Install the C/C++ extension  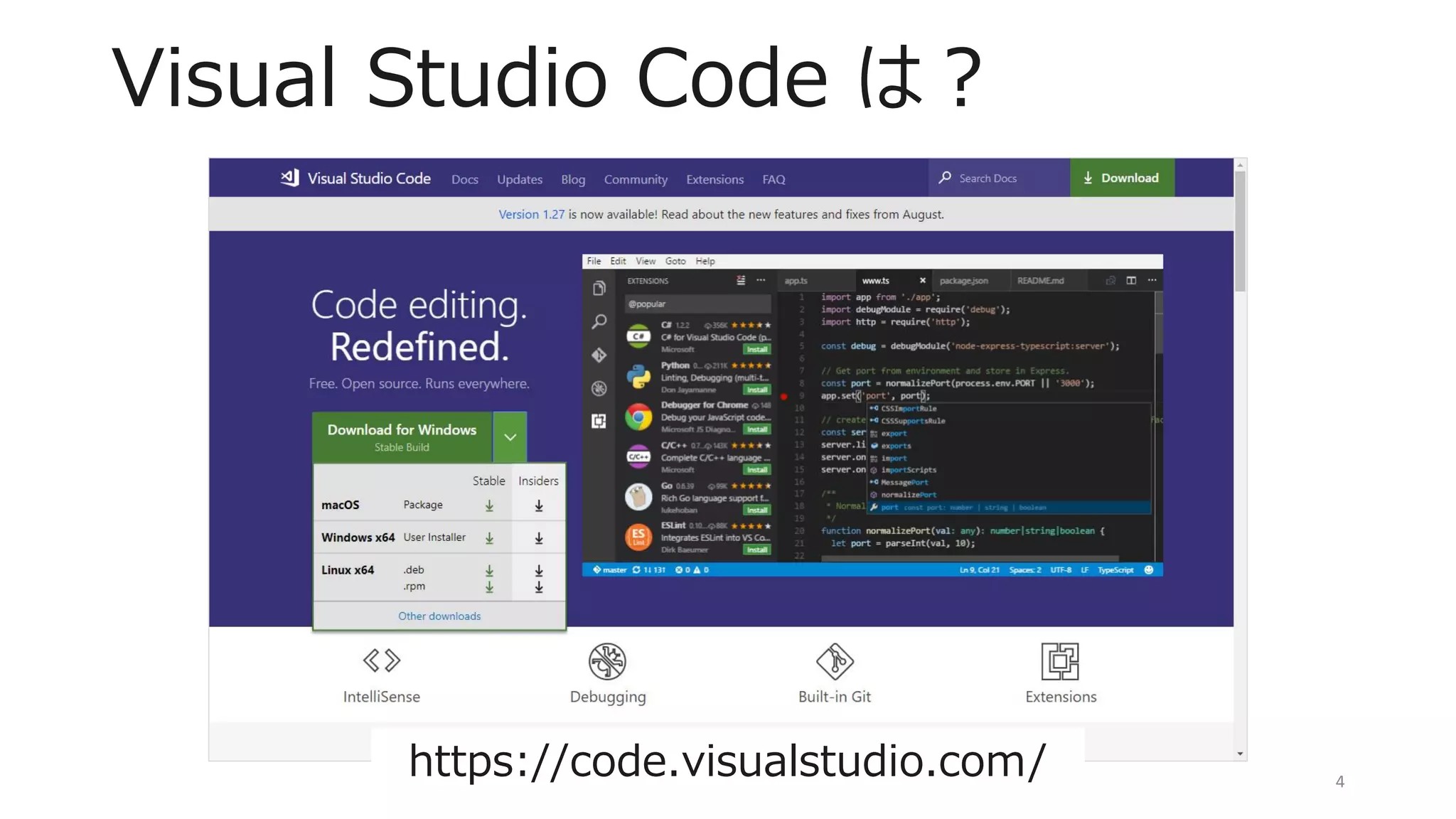[757, 470]
